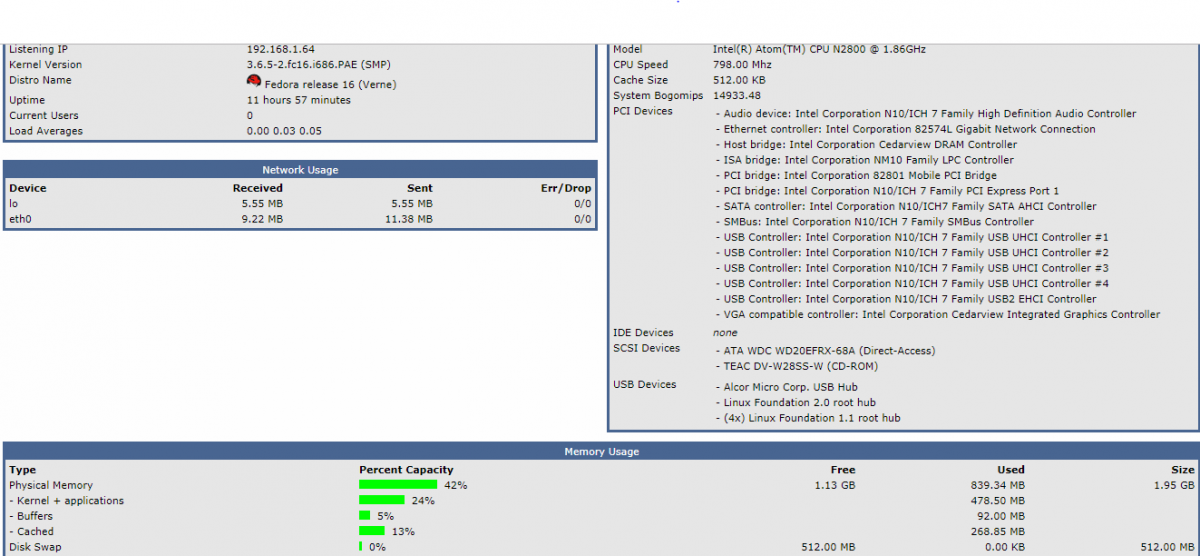Click the SMBus Controller entry
The image size is (1200, 556).
[x=875, y=222]
